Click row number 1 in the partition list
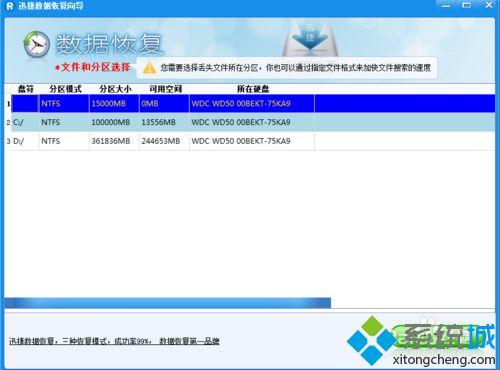 point(8,104)
